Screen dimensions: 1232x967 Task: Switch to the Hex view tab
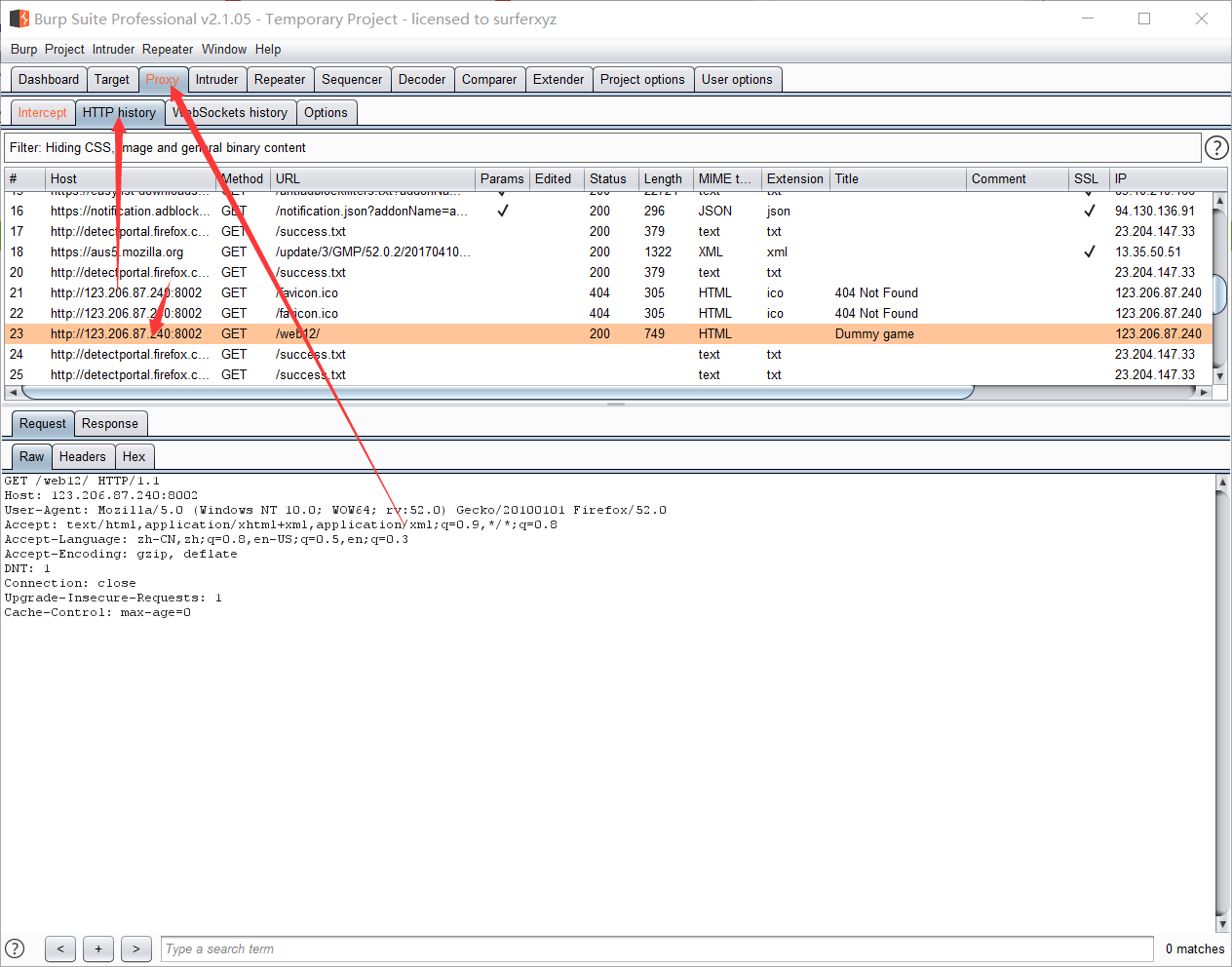tap(135, 457)
